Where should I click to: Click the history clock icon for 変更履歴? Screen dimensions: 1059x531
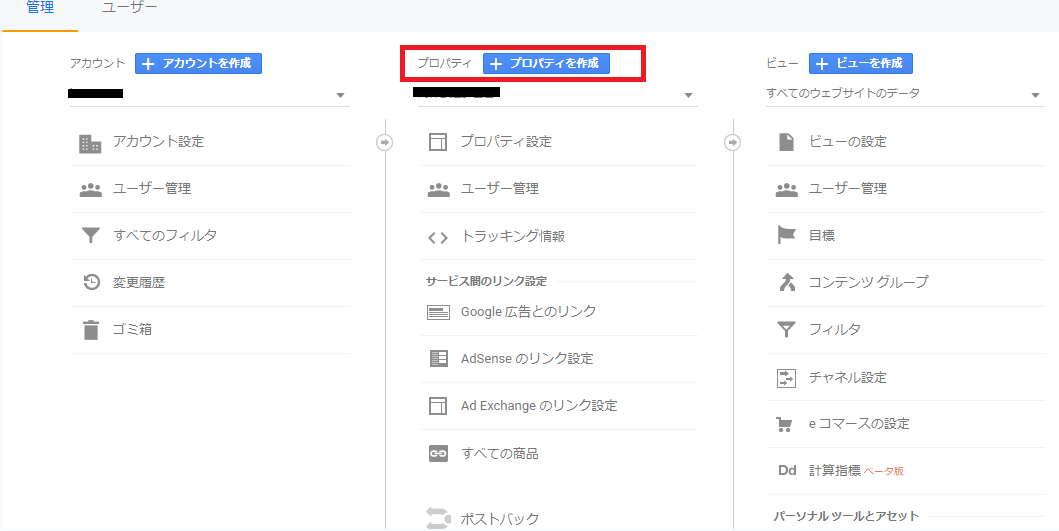(x=91, y=283)
